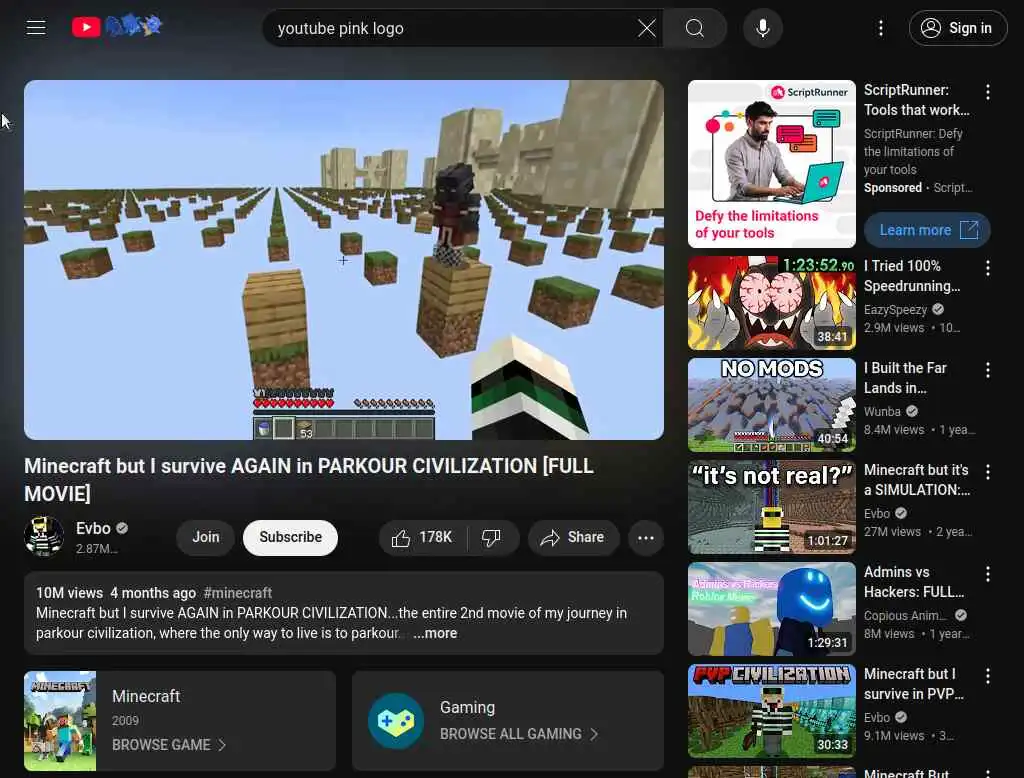Open options menu for ScriptRunner ad
Image resolution: width=1024 pixels, height=778 pixels.
[x=987, y=92]
